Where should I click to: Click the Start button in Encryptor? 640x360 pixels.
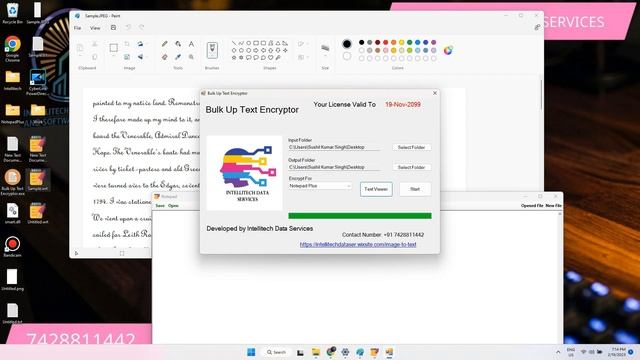415,189
